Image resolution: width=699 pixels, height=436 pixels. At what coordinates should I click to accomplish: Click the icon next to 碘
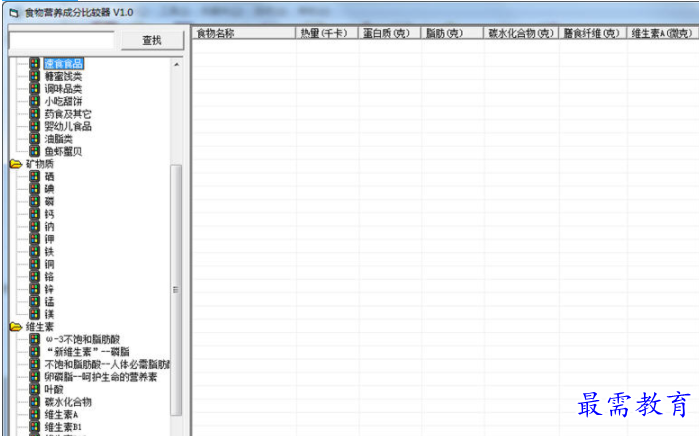tap(35, 189)
